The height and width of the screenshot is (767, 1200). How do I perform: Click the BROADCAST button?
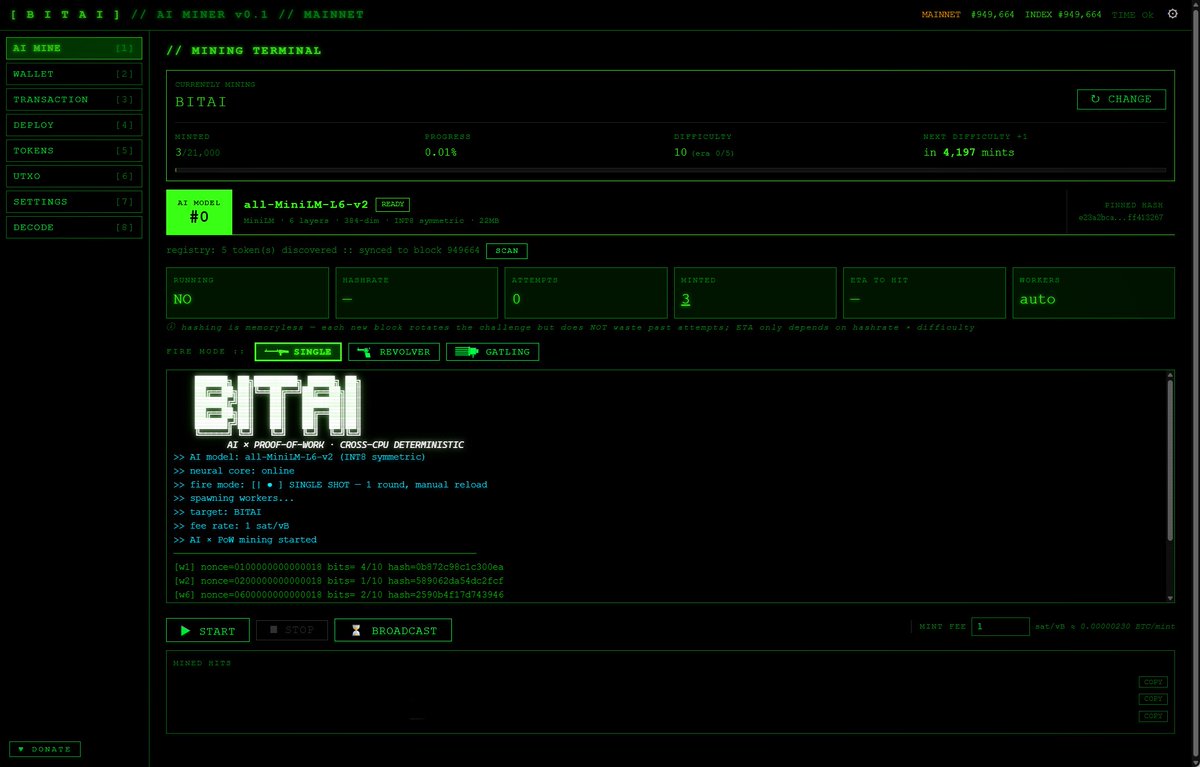(393, 630)
